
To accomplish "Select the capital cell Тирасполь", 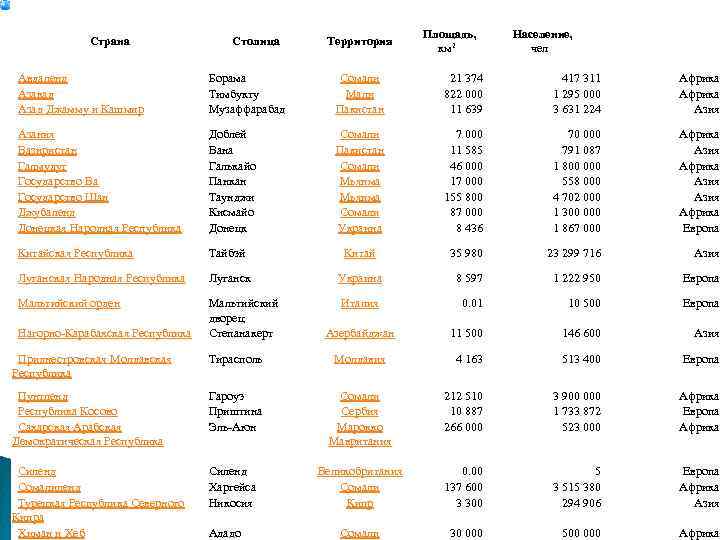I will coord(236,359).
